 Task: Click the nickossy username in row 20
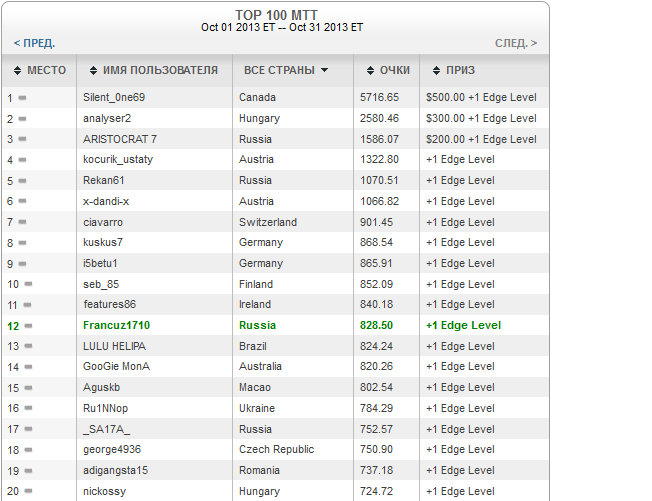(x=106, y=492)
